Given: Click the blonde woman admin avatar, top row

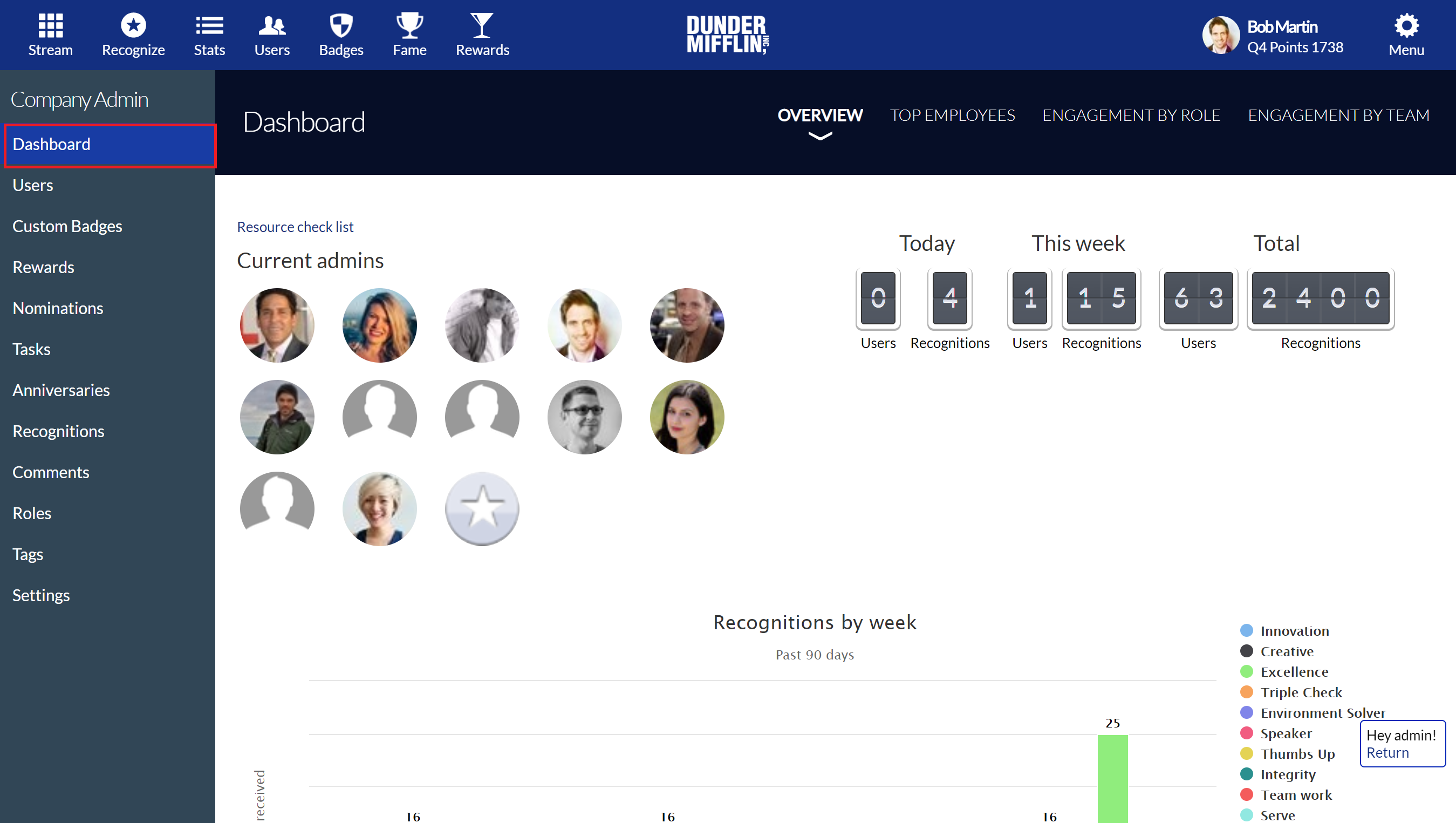Looking at the screenshot, I should (380, 325).
